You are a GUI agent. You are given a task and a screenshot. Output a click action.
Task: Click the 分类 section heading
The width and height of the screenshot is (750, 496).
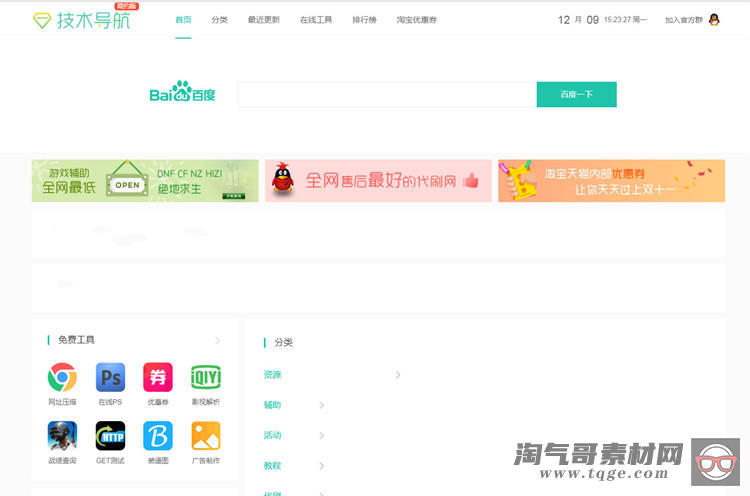(x=283, y=342)
